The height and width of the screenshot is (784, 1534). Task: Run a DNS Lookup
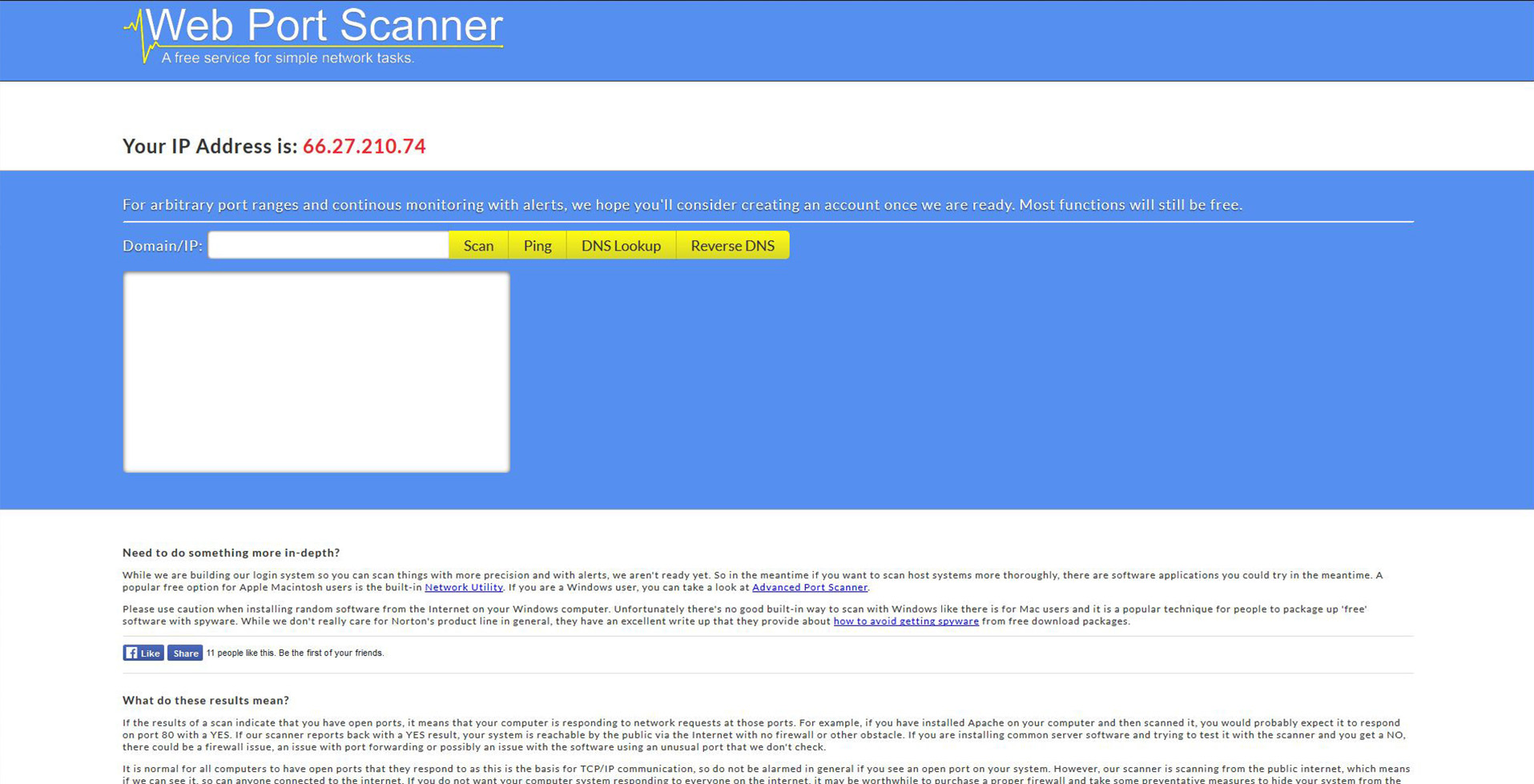pos(620,245)
